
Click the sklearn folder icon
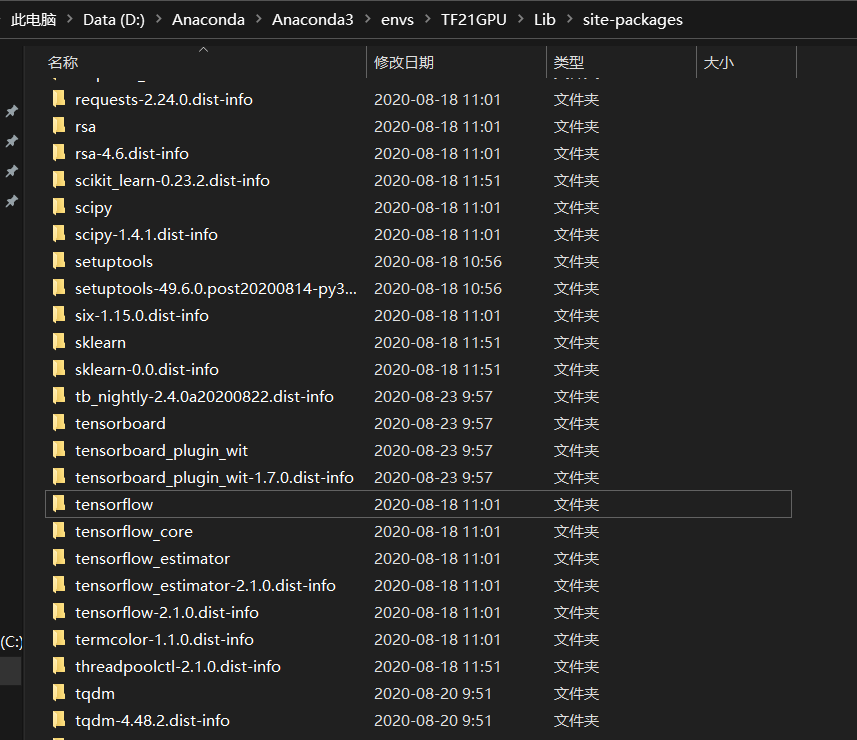coord(59,342)
